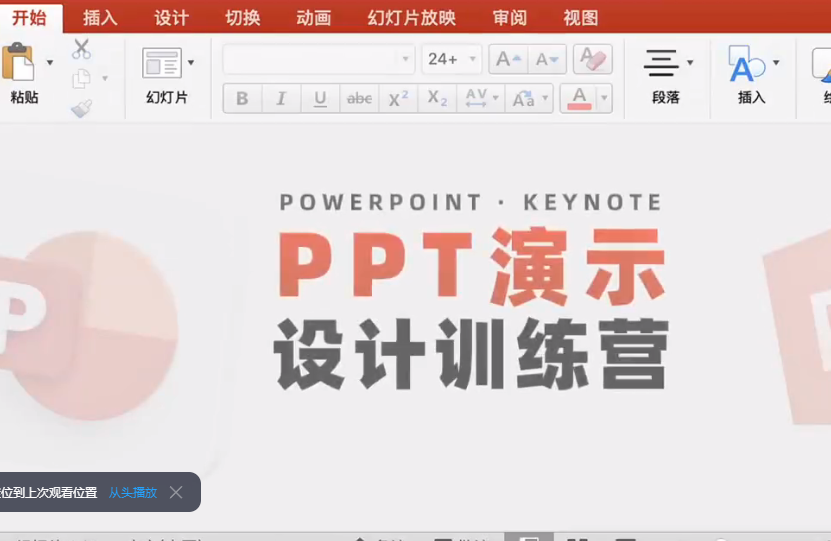Click the paragraph alignment lines icon
Image resolution: width=831 pixels, height=541 pixels.
tap(661, 63)
